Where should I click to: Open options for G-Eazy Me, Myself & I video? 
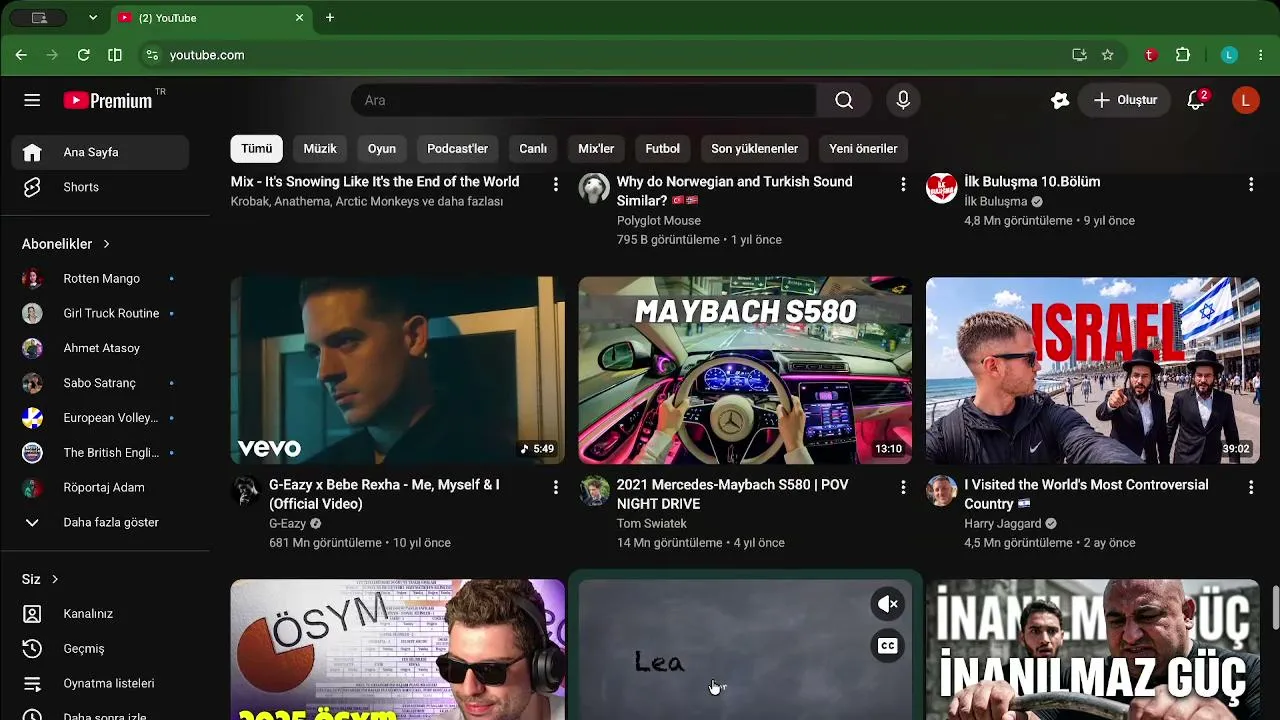click(556, 487)
